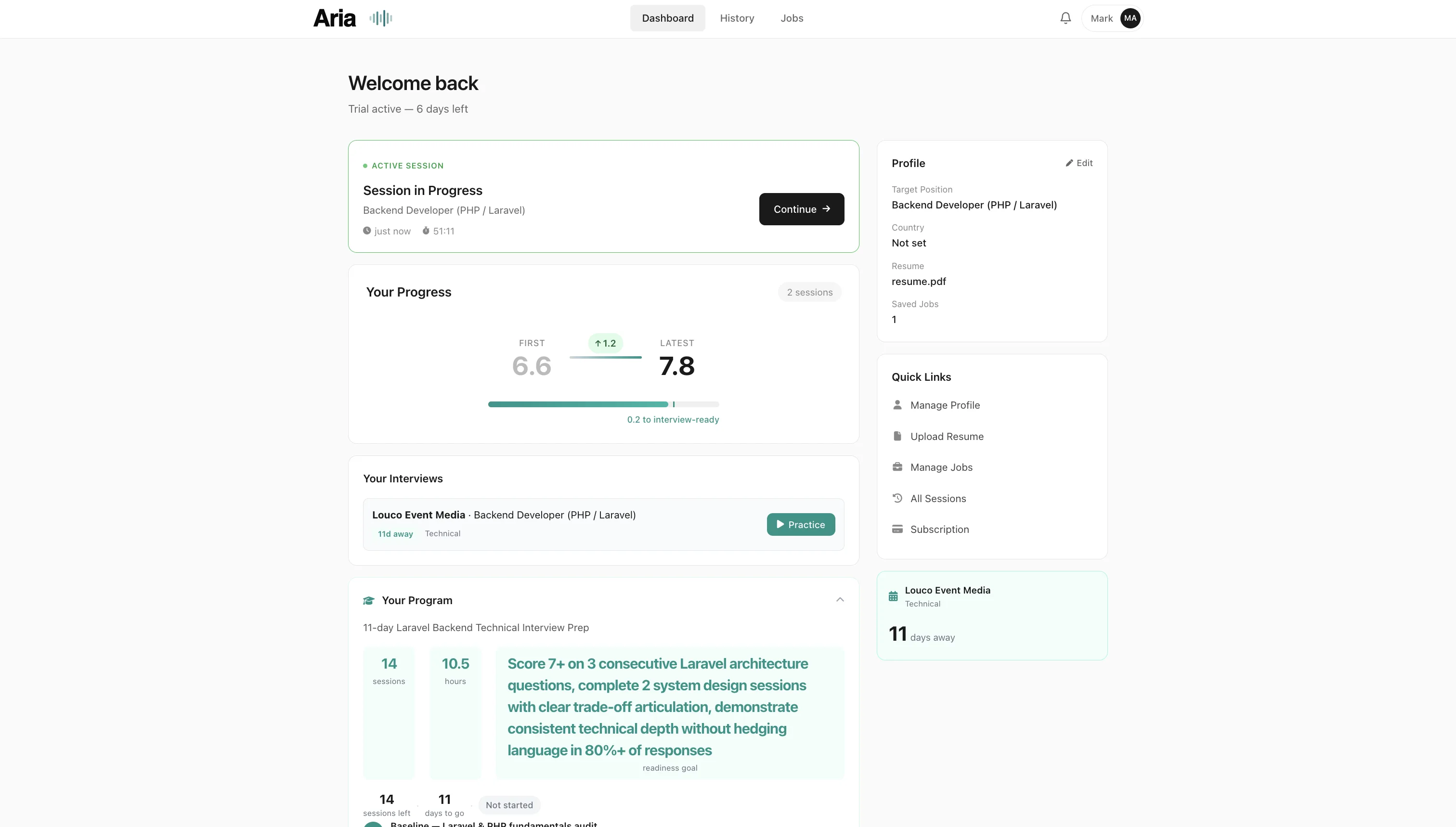1456x827 pixels.
Task: Click the 2 sessions badge
Action: (x=809, y=292)
